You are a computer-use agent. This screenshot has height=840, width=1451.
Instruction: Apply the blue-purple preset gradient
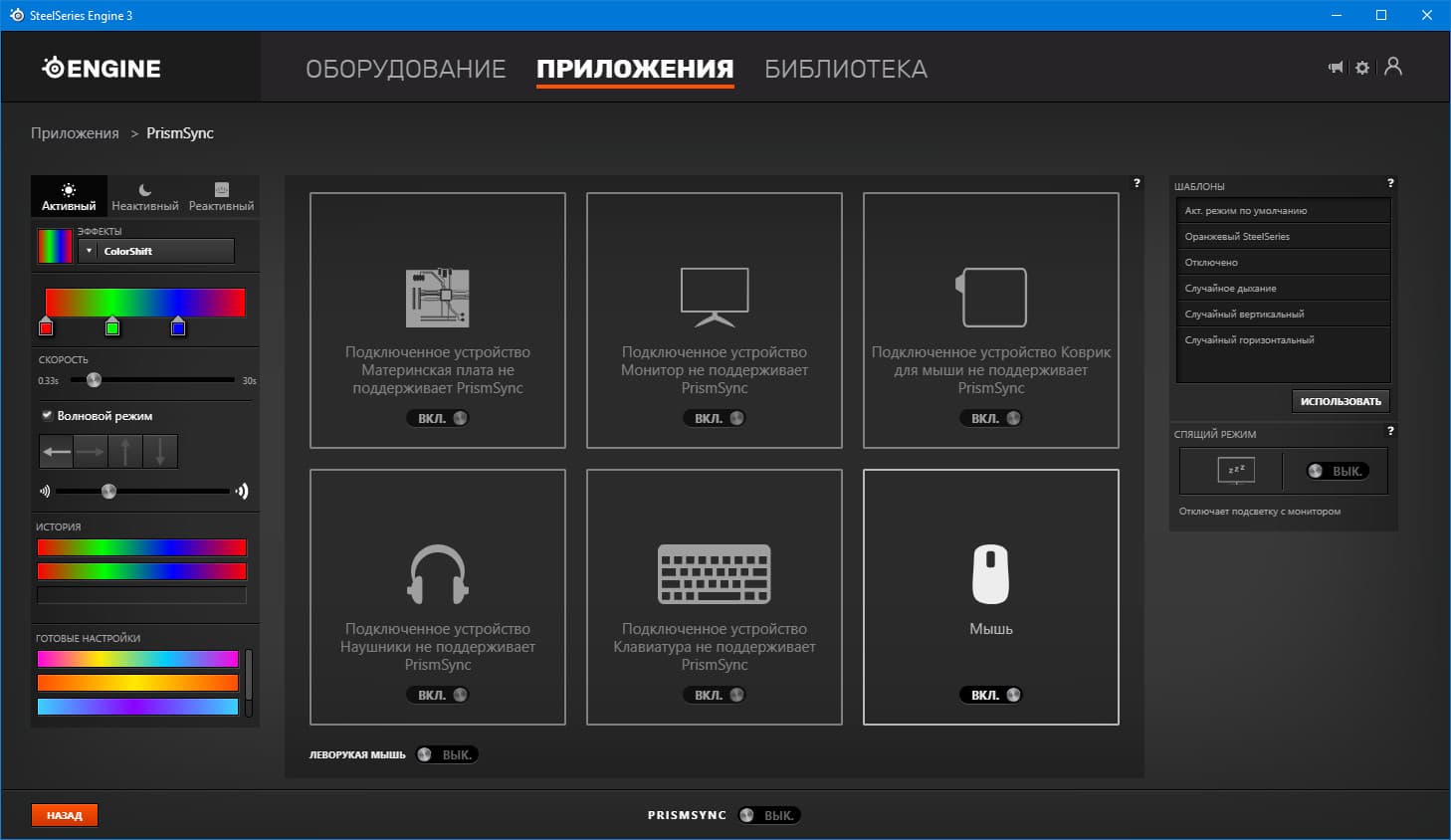coord(138,707)
